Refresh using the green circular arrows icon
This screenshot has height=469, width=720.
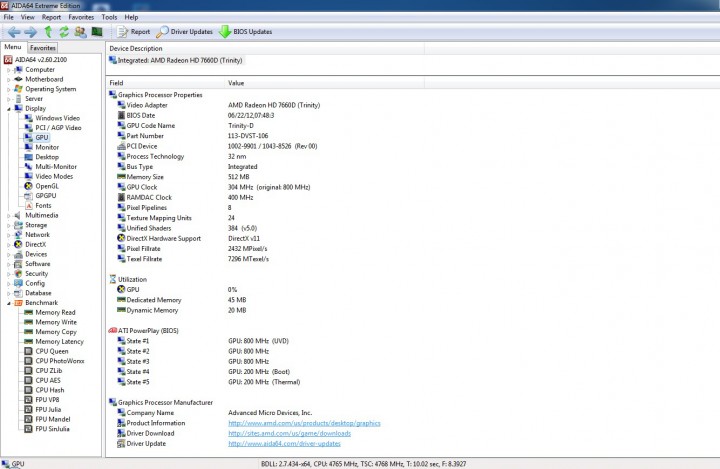[64, 32]
